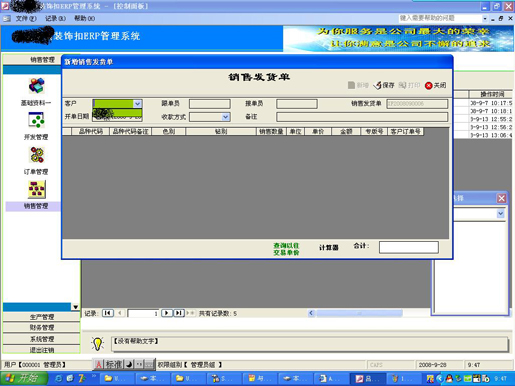
Task: Open the 订单管理 gears icon
Action: [x=37, y=155]
